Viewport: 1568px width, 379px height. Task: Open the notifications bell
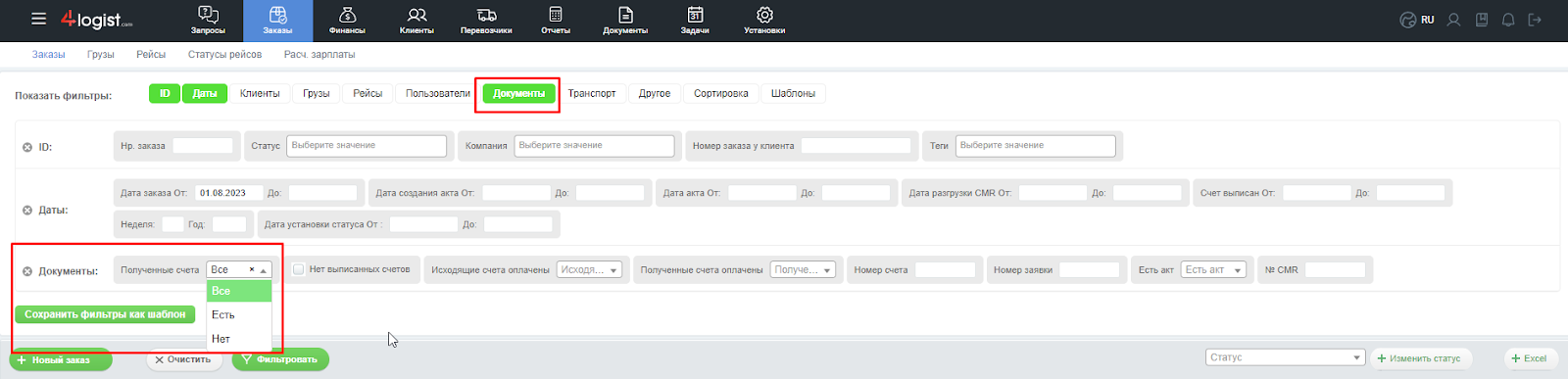point(1508,20)
